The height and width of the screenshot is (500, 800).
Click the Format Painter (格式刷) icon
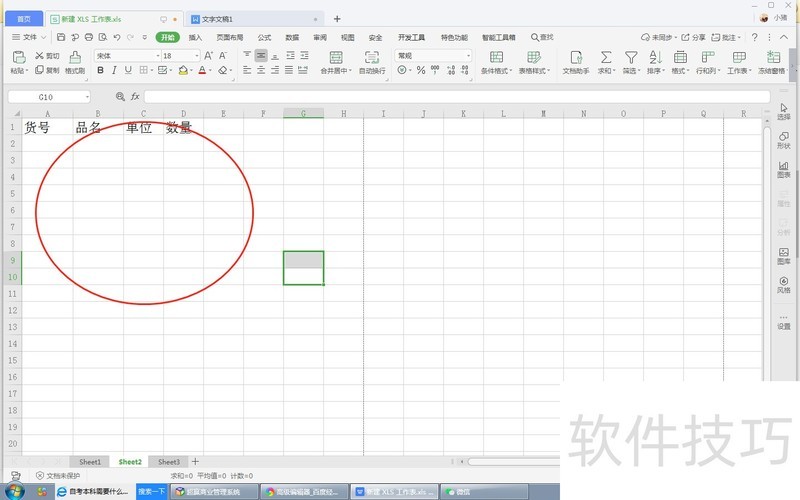coord(75,60)
